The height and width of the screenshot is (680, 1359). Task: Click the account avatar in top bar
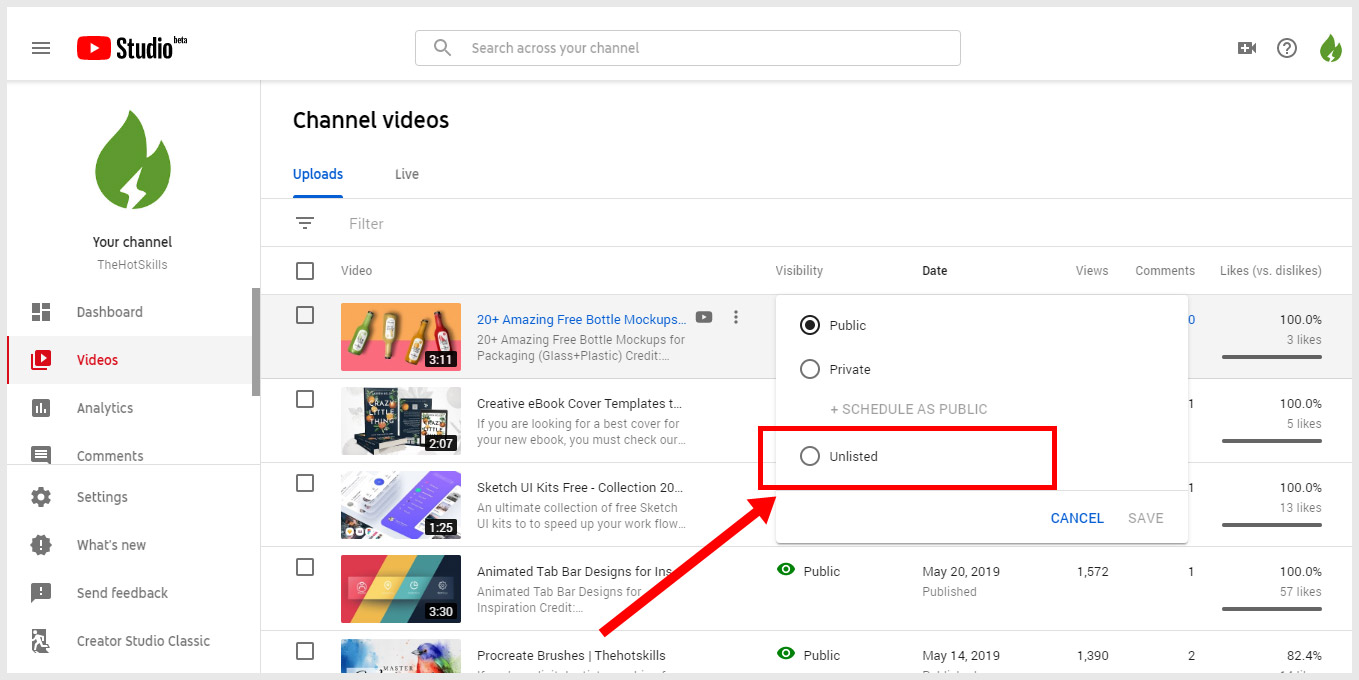[x=1330, y=48]
